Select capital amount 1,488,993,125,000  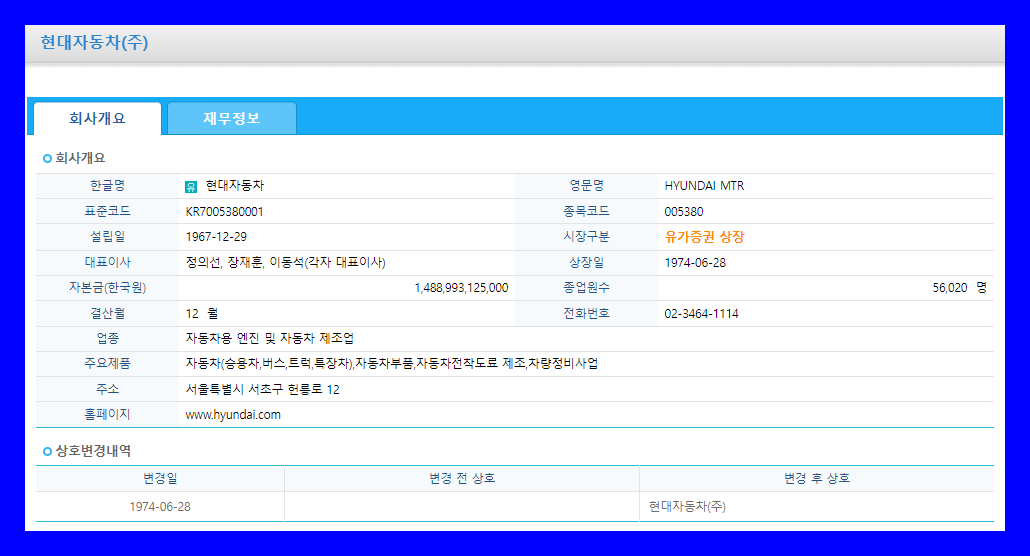[x=461, y=288]
